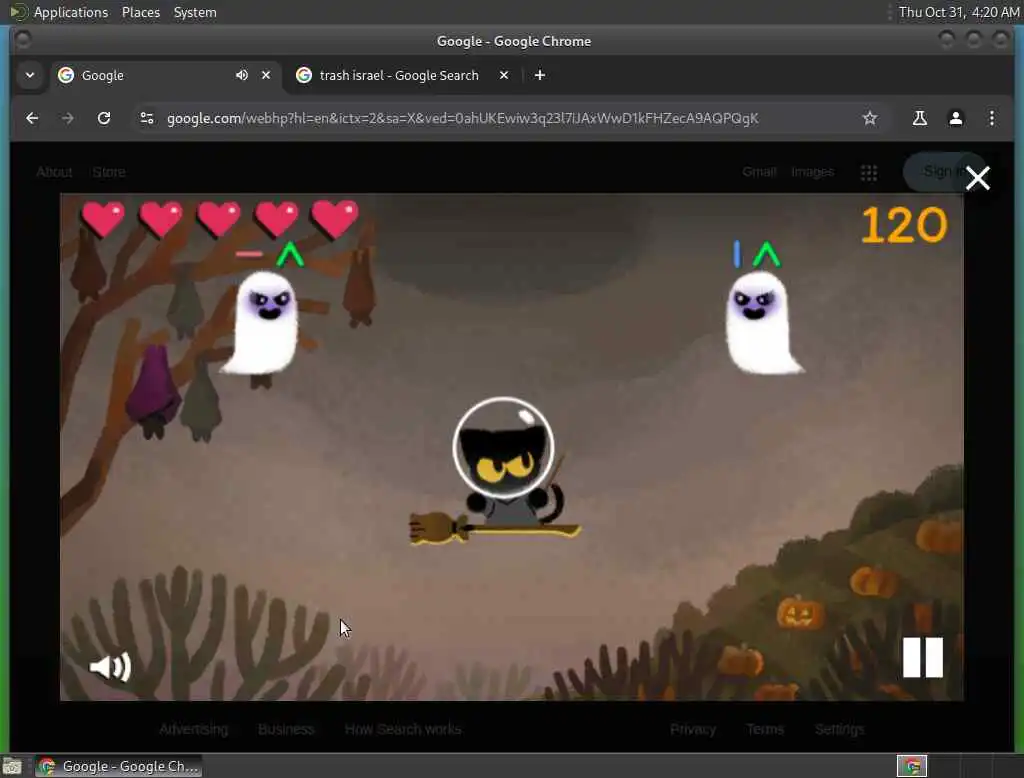Click the right ghost enemy

point(761,323)
